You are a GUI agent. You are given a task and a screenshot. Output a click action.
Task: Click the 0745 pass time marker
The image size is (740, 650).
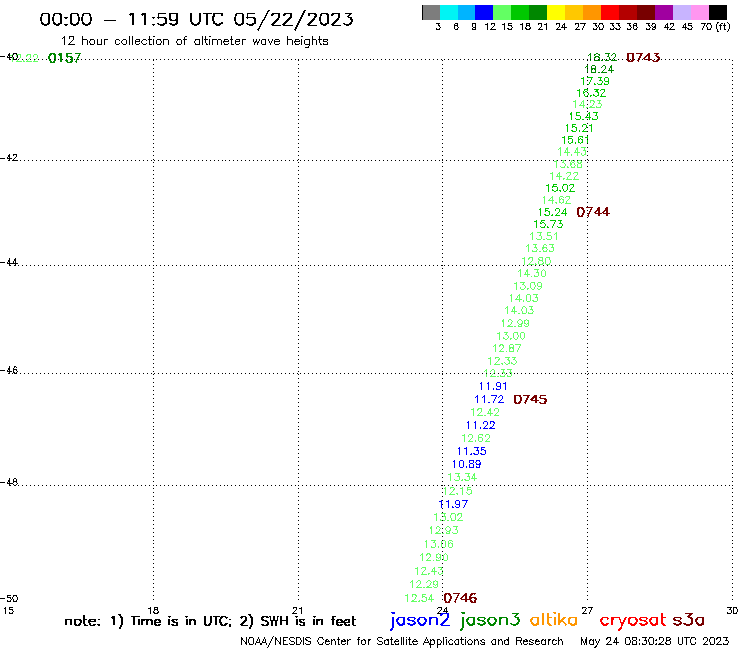[x=530, y=399]
